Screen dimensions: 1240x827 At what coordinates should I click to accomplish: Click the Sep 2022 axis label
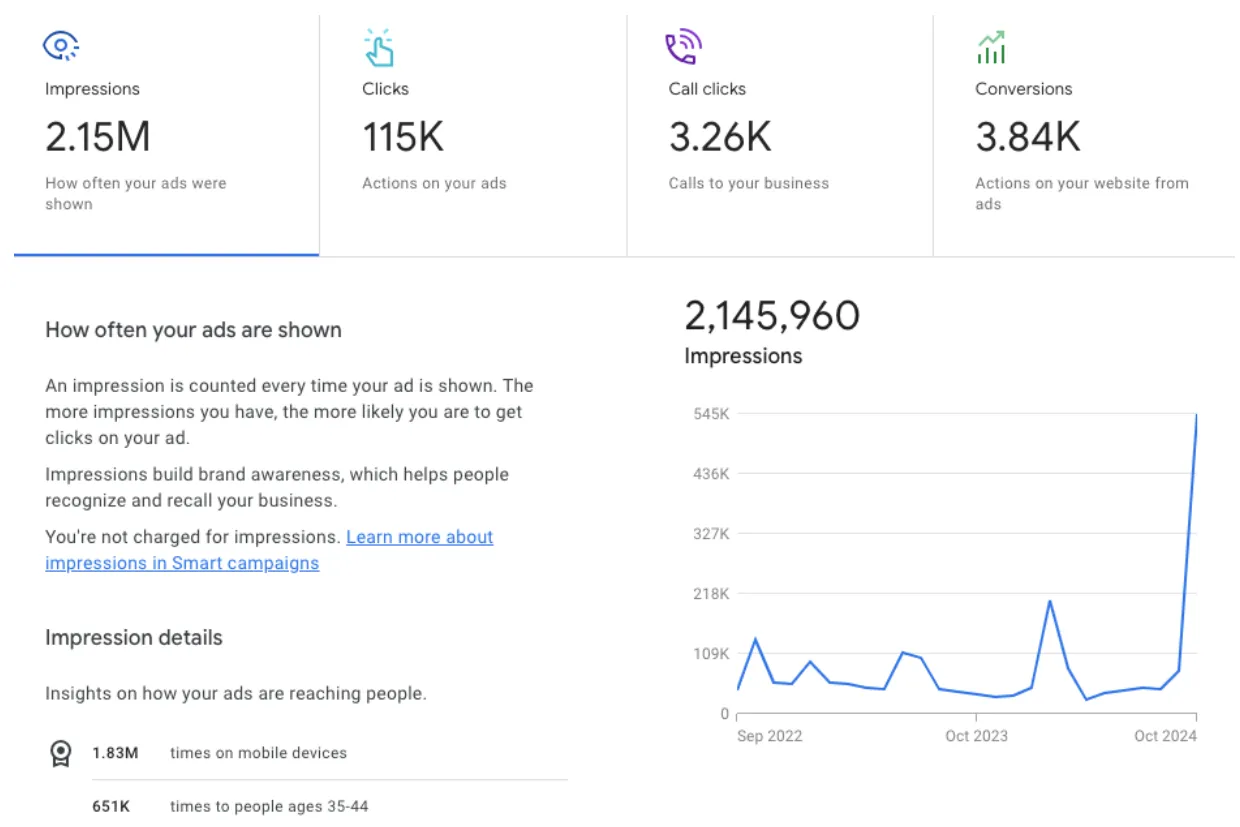(x=769, y=736)
